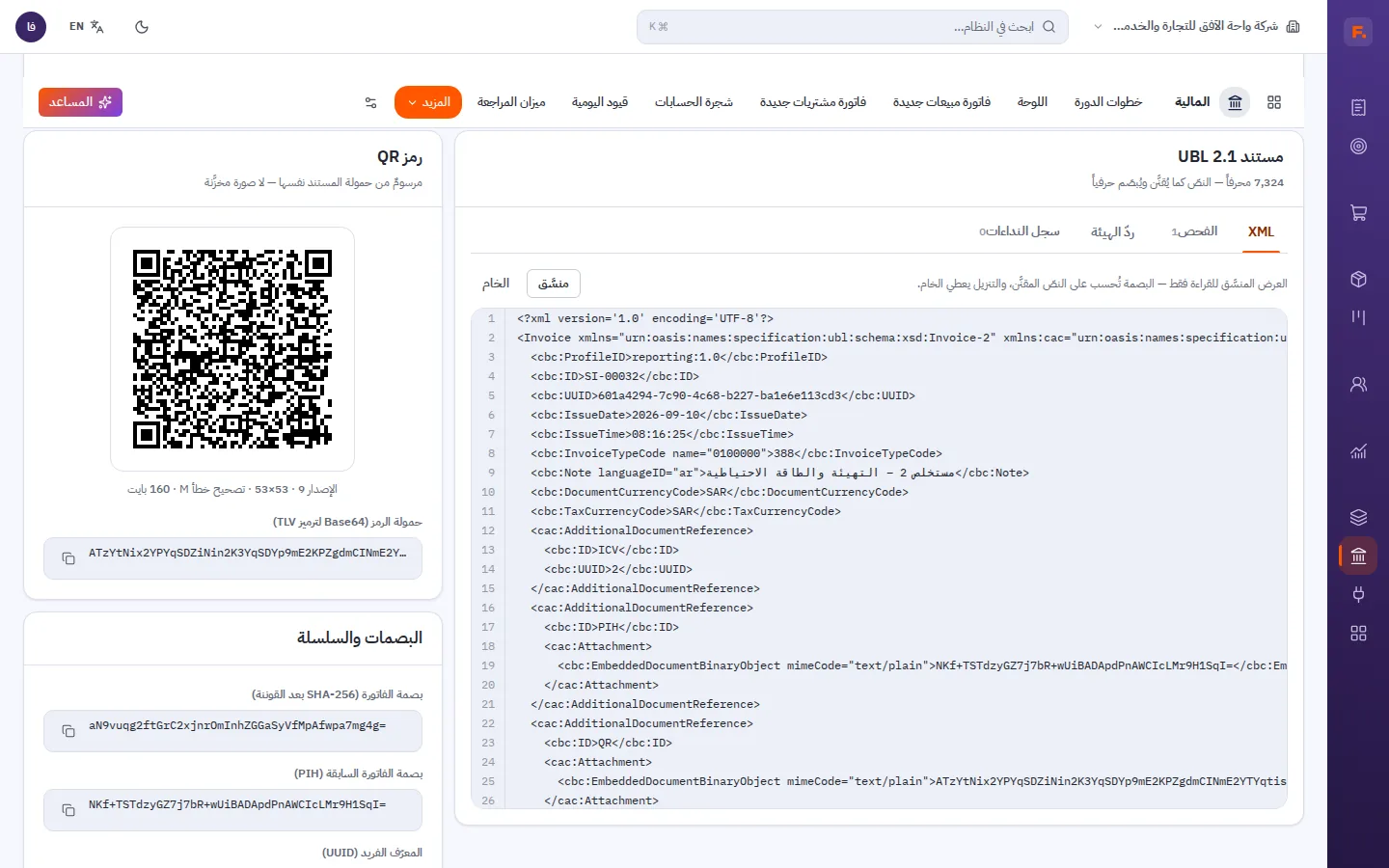The width and height of the screenshot is (1389, 868).
Task: Open the target goals icon in sidebar
Action: (x=1358, y=146)
